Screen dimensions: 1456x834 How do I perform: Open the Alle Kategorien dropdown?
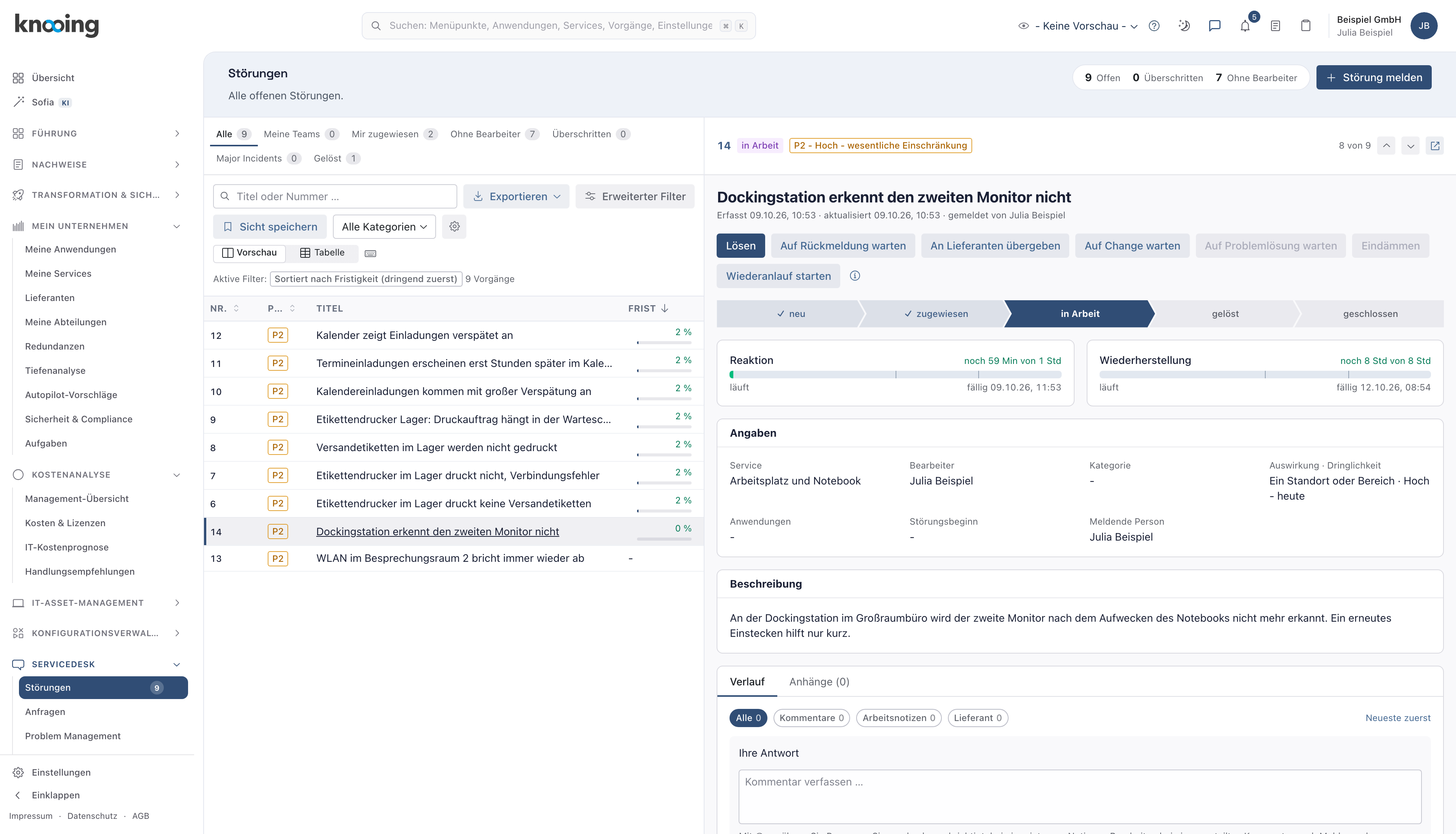[x=384, y=227]
